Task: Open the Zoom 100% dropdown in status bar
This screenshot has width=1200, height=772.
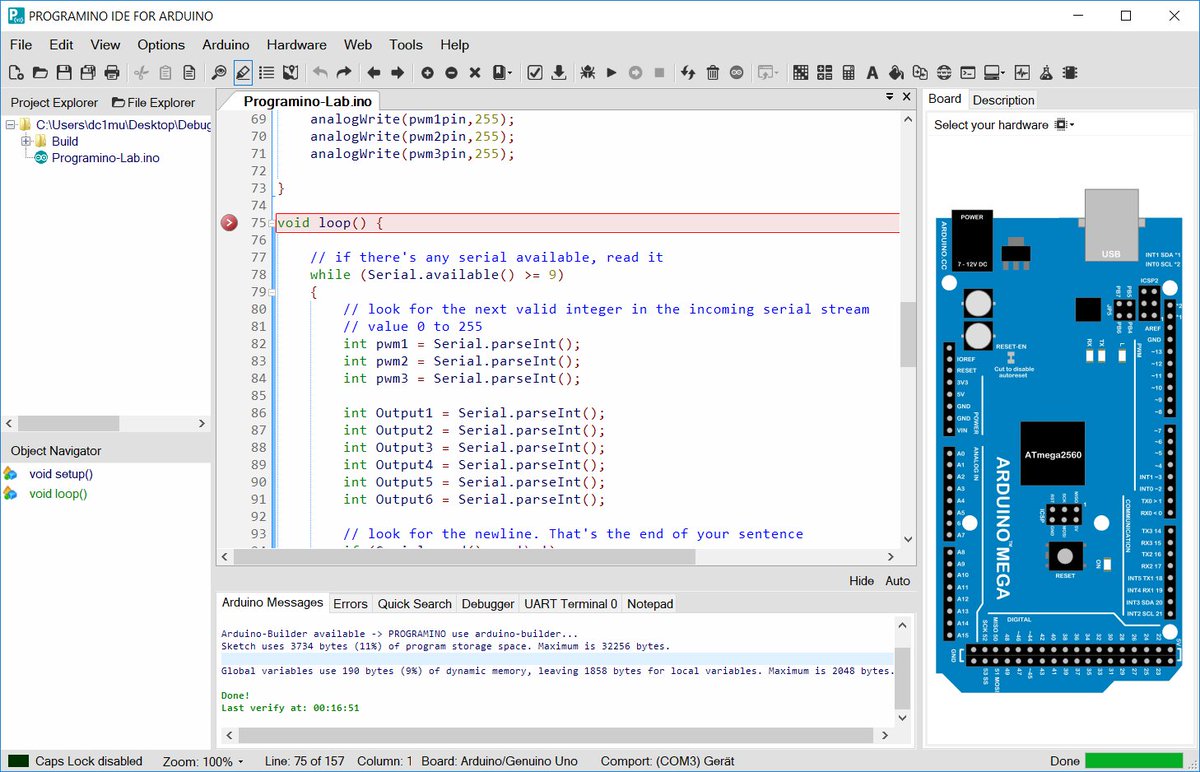Action: pos(203,761)
